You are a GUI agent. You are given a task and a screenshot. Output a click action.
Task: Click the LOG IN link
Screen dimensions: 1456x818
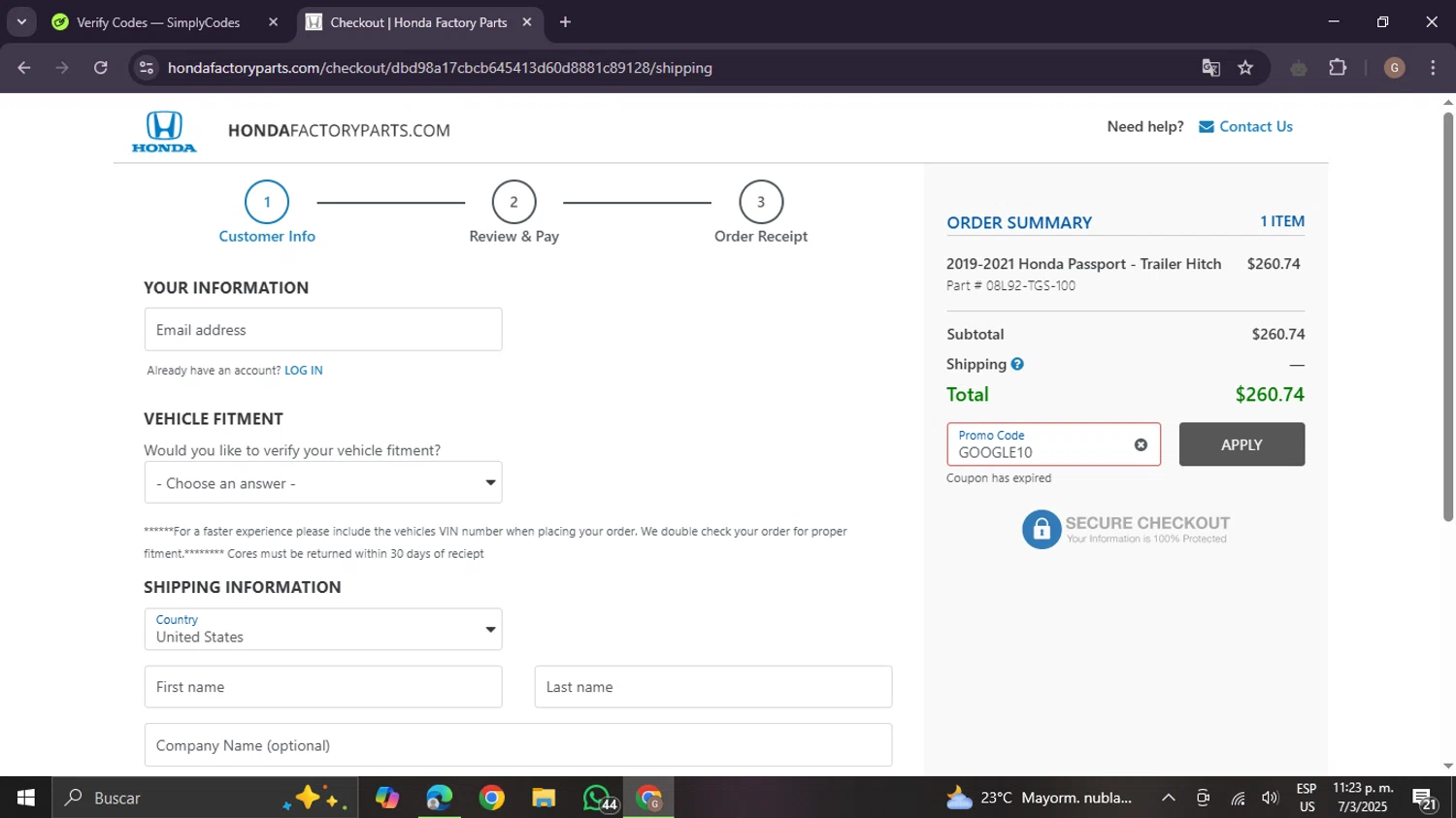[304, 371]
